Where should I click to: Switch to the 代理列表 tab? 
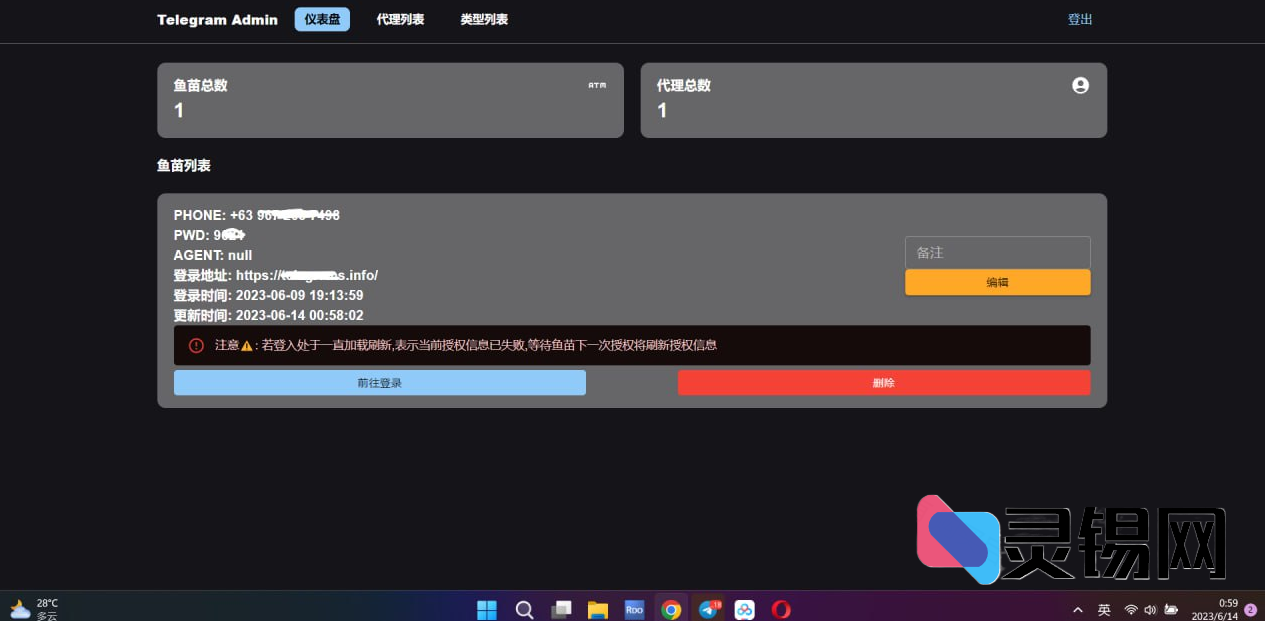[400, 19]
